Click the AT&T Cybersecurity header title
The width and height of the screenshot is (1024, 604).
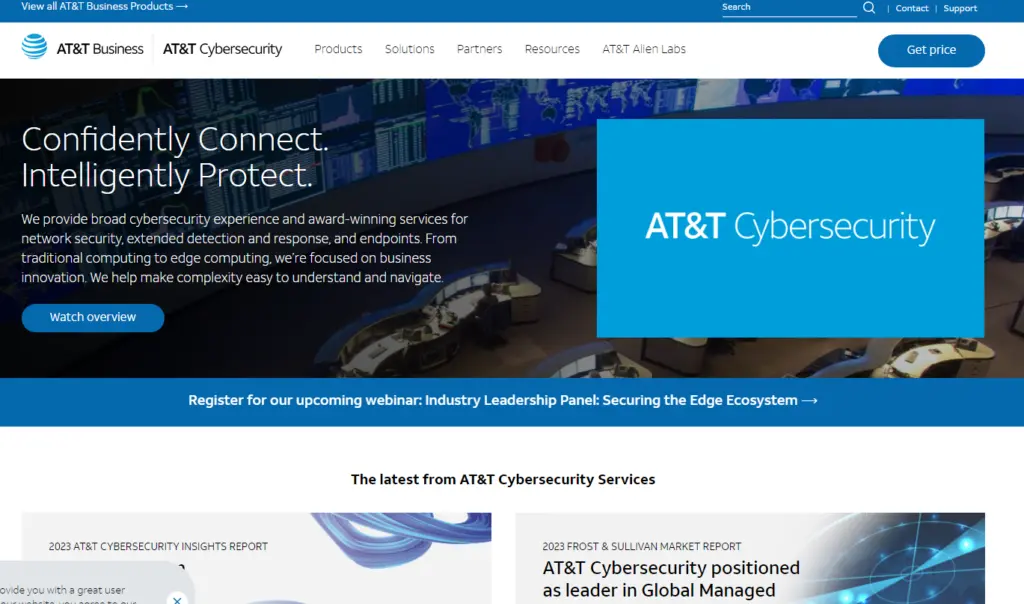tap(222, 49)
